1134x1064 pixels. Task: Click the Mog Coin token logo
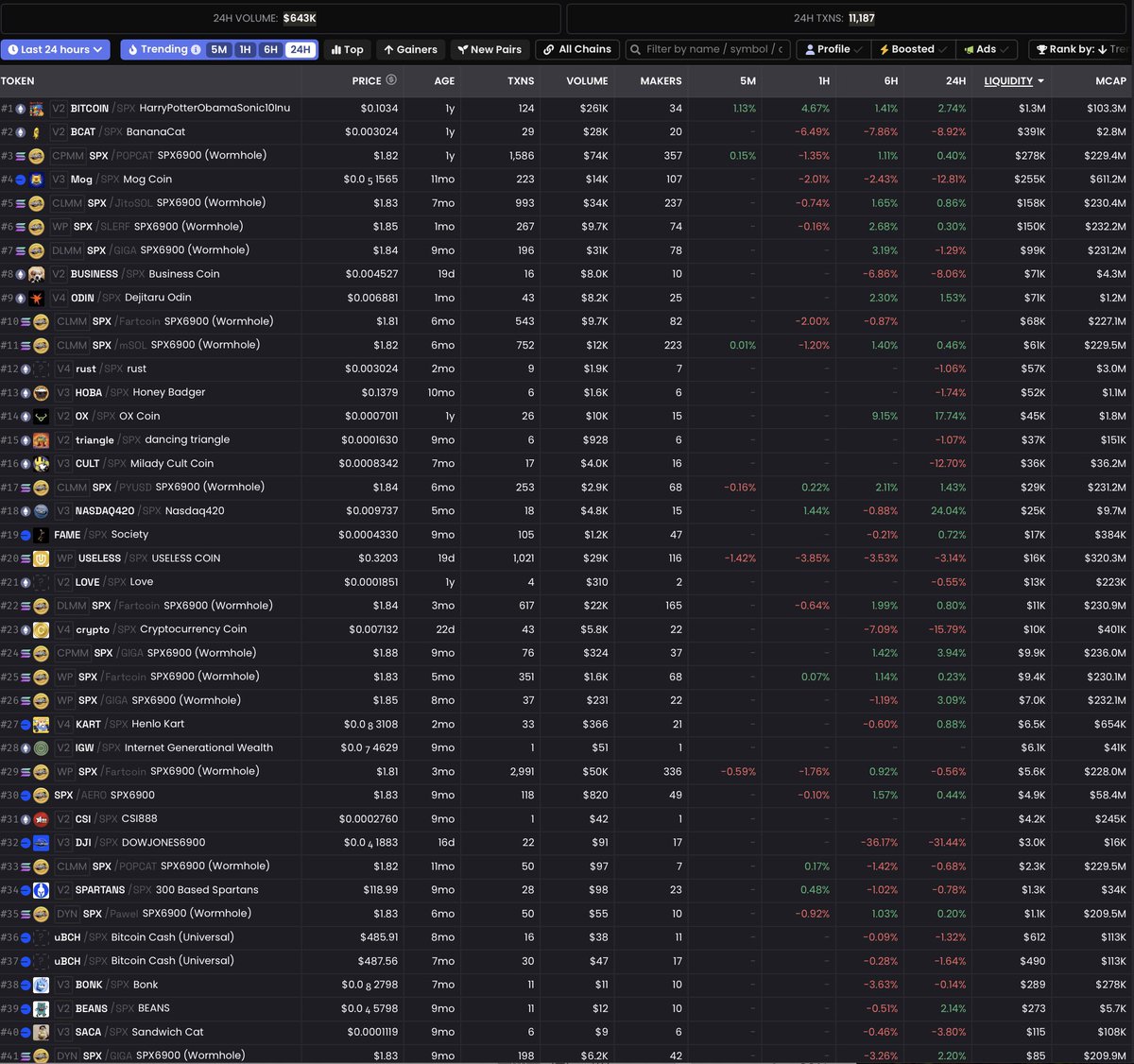coord(37,180)
